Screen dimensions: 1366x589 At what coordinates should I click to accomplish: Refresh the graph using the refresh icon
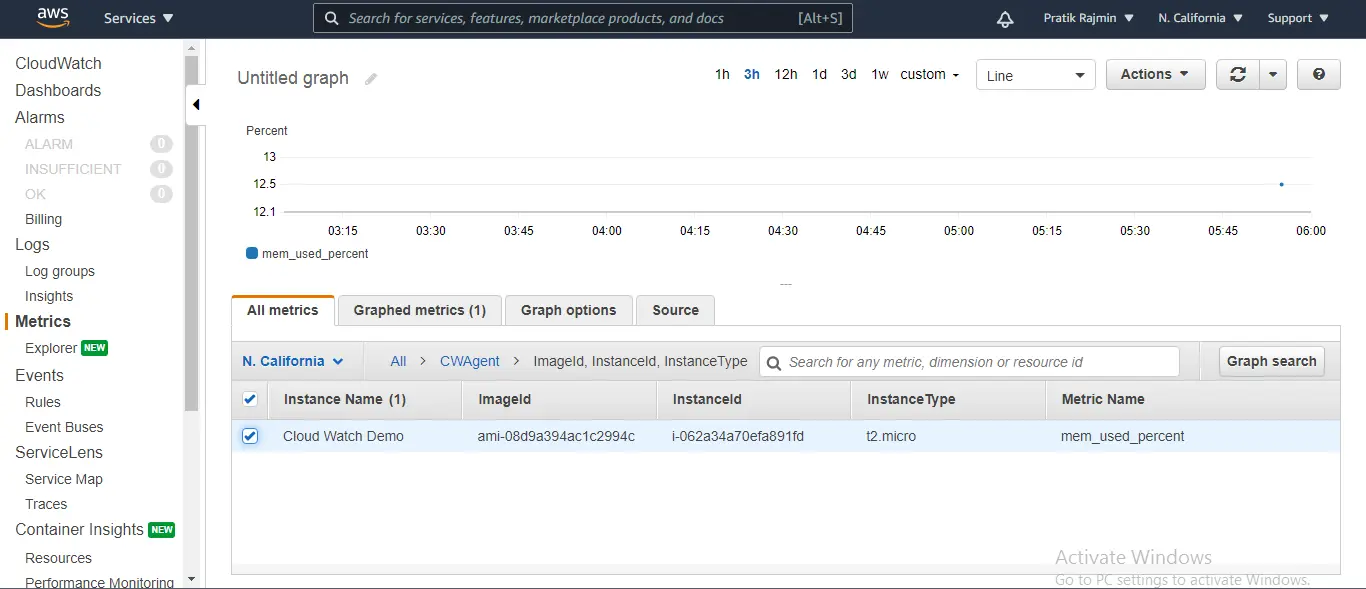pyautogui.click(x=1238, y=75)
